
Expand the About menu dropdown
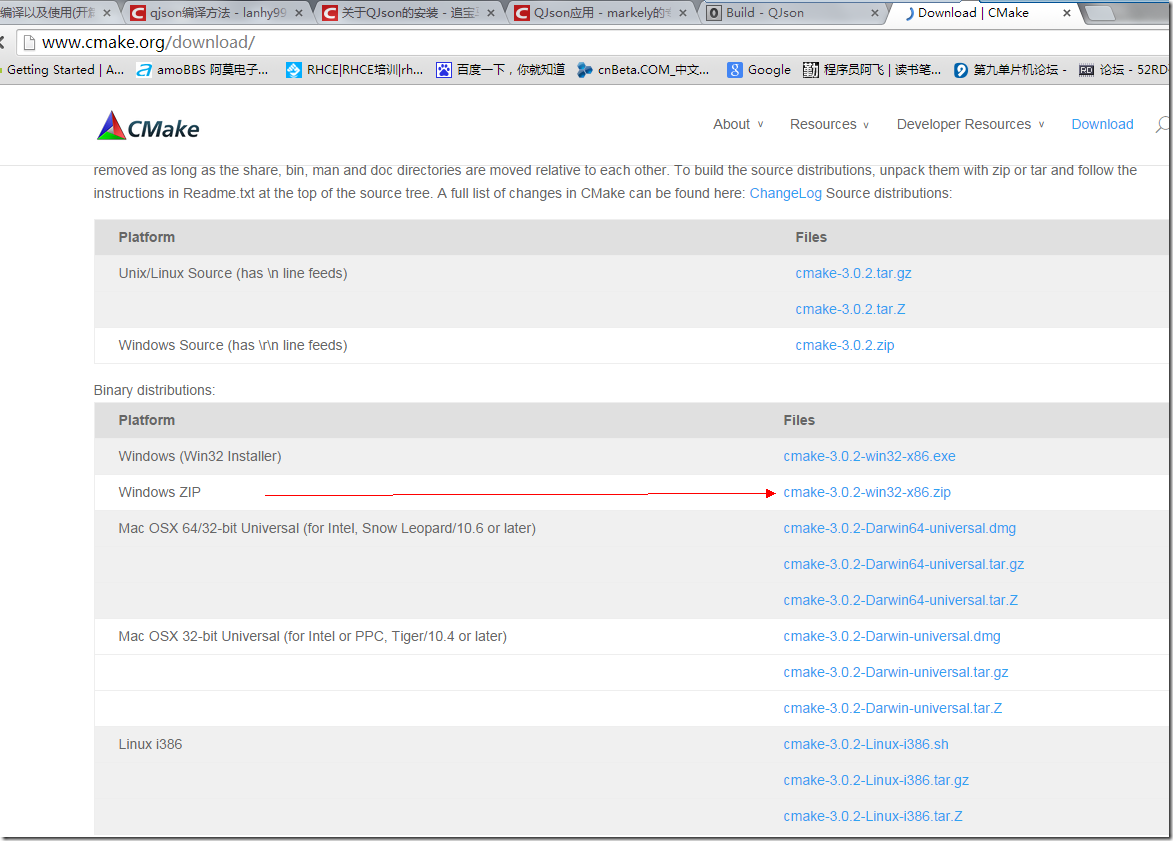[738, 124]
